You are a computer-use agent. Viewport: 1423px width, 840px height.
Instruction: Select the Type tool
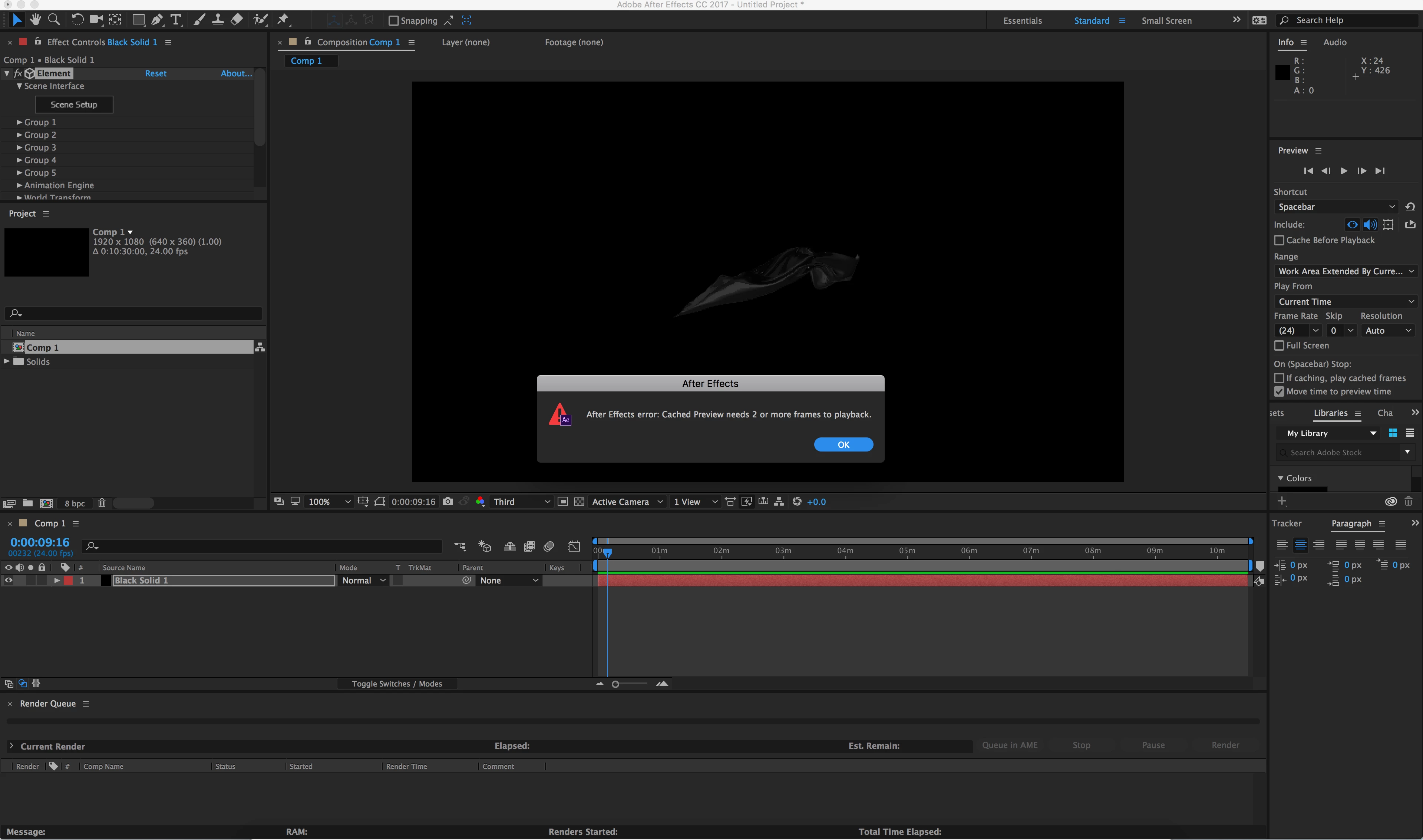click(176, 20)
